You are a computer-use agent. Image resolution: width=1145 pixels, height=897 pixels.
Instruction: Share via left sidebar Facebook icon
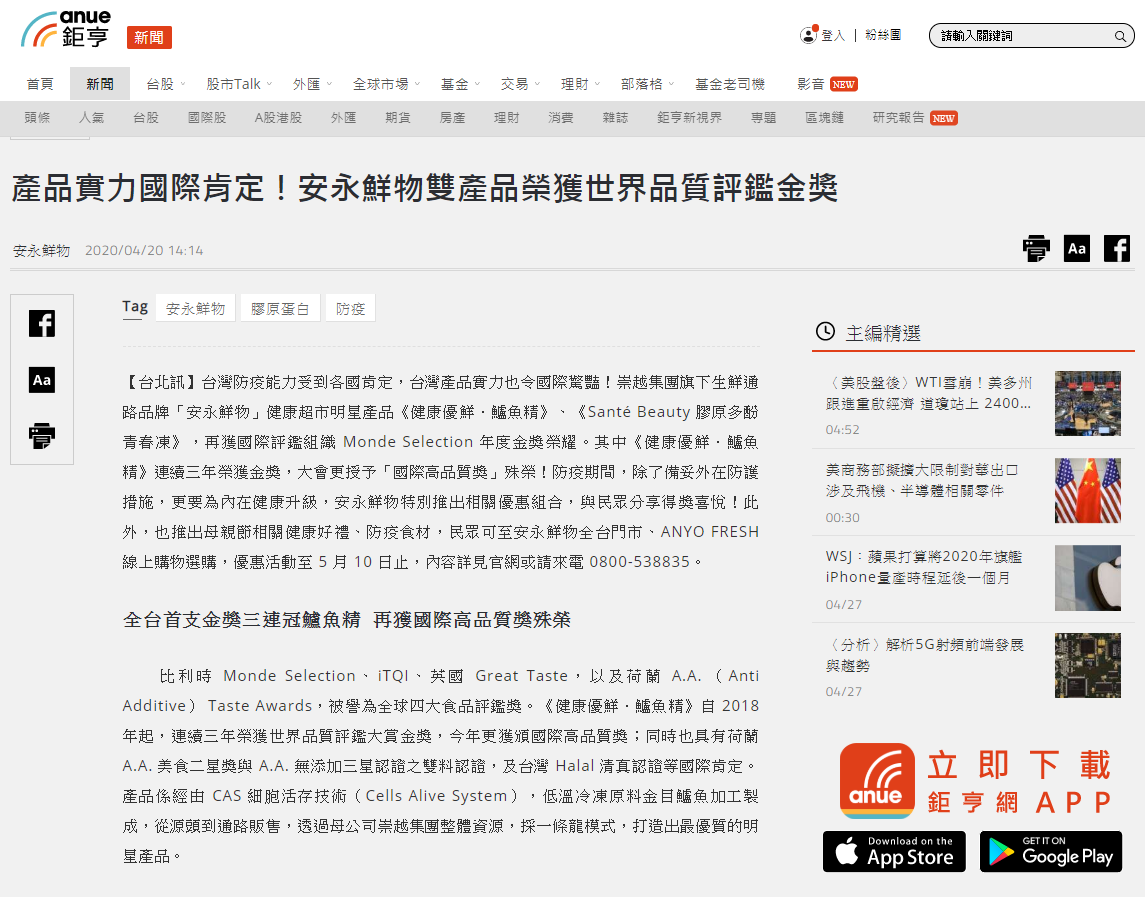tap(42, 324)
